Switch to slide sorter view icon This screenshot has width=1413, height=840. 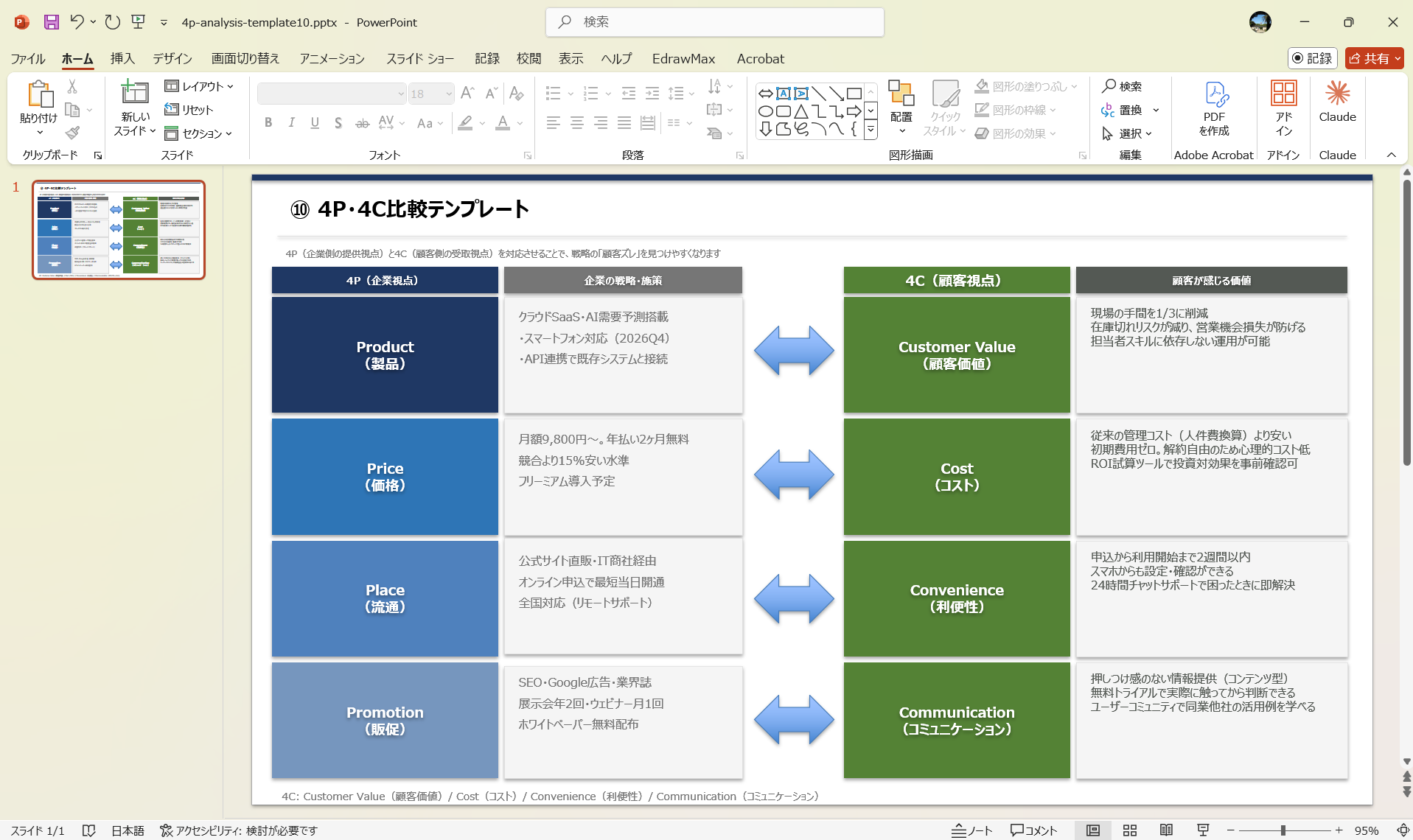(1129, 830)
